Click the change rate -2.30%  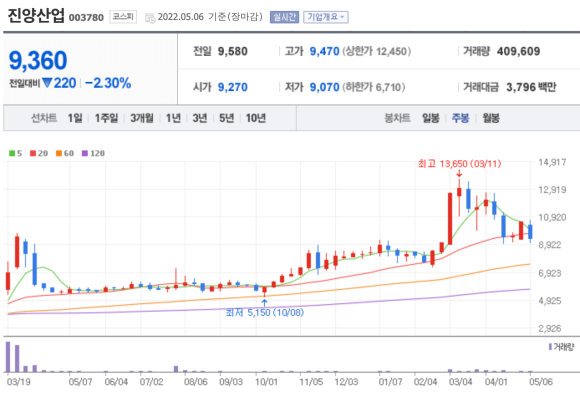tap(108, 83)
